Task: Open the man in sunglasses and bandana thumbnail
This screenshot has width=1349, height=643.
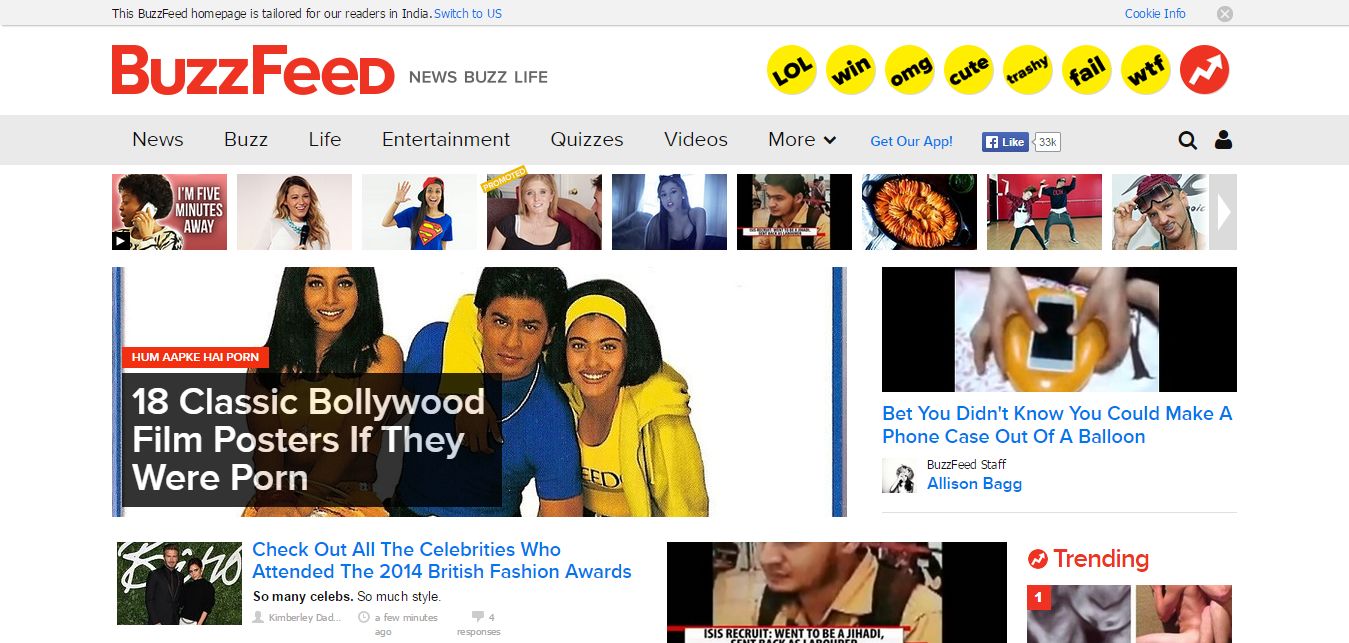Action: point(1159,212)
